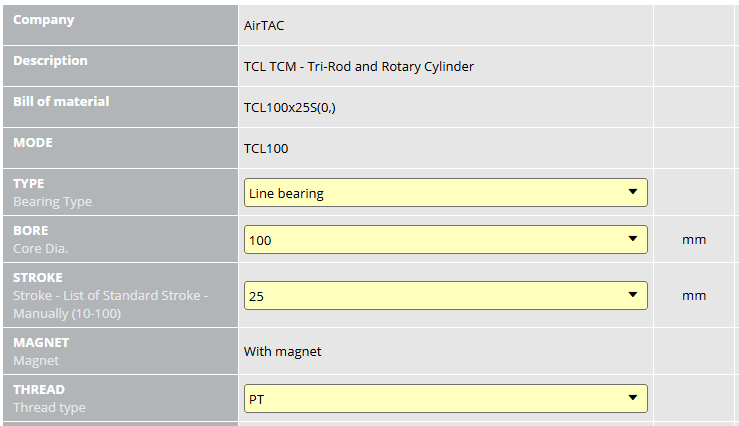Click the MAGNET row label

point(41,343)
